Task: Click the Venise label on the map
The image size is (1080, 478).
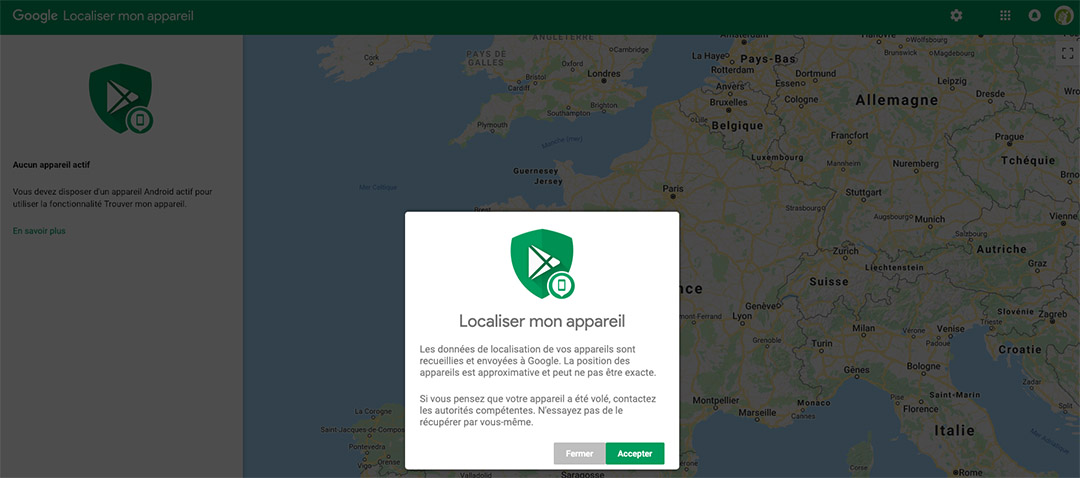Action: tap(951, 329)
